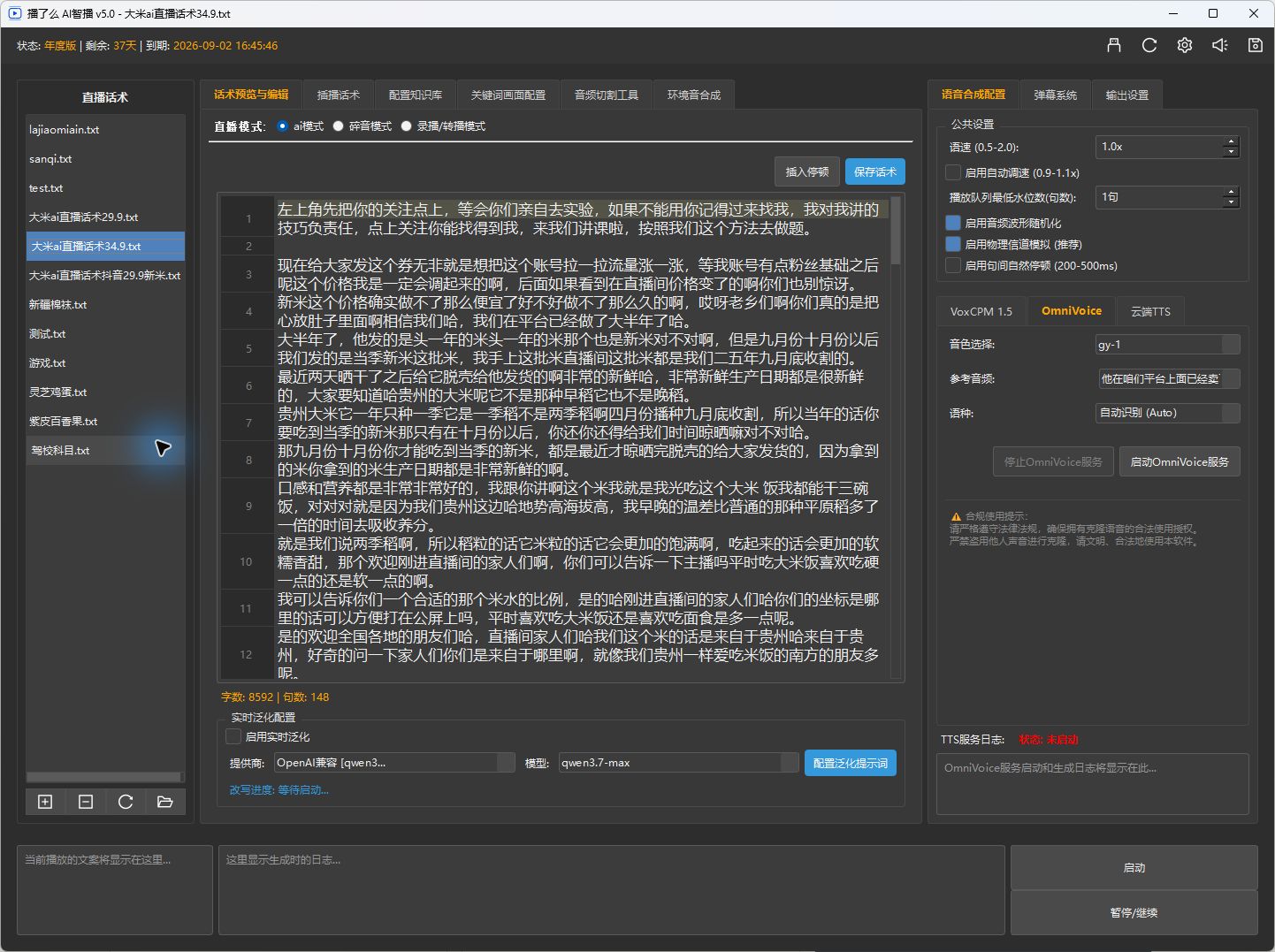Click the 语速 1.0x input field
The image size is (1275, 952).
click(1159, 147)
